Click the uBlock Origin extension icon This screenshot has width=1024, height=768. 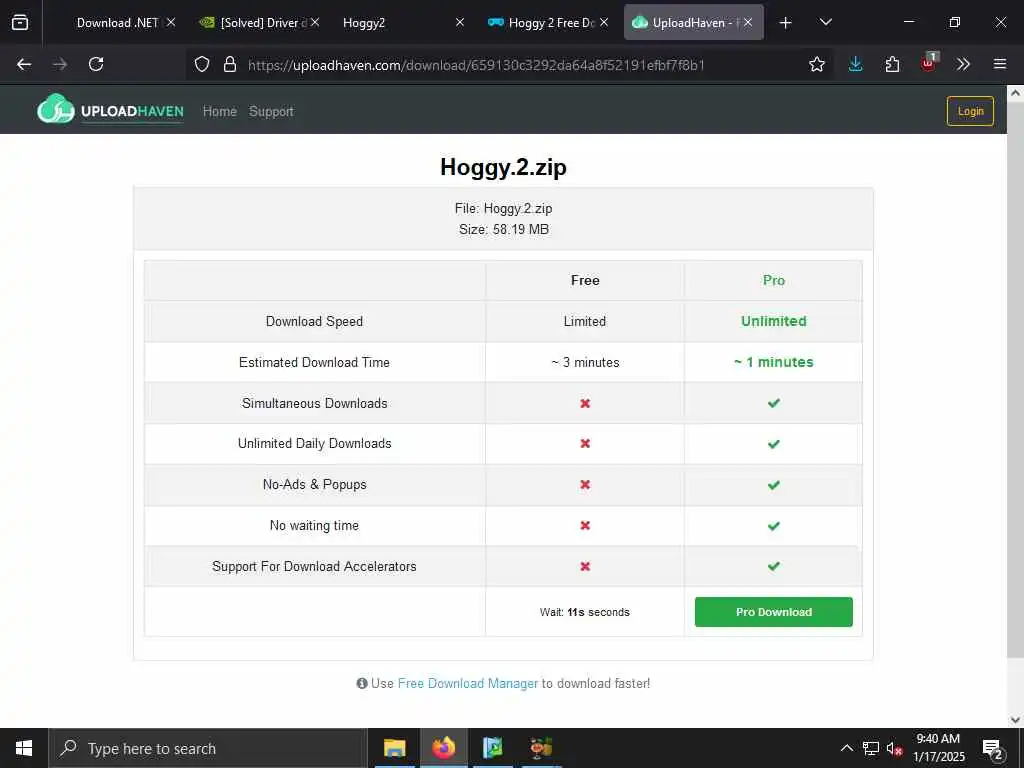pyautogui.click(x=929, y=63)
